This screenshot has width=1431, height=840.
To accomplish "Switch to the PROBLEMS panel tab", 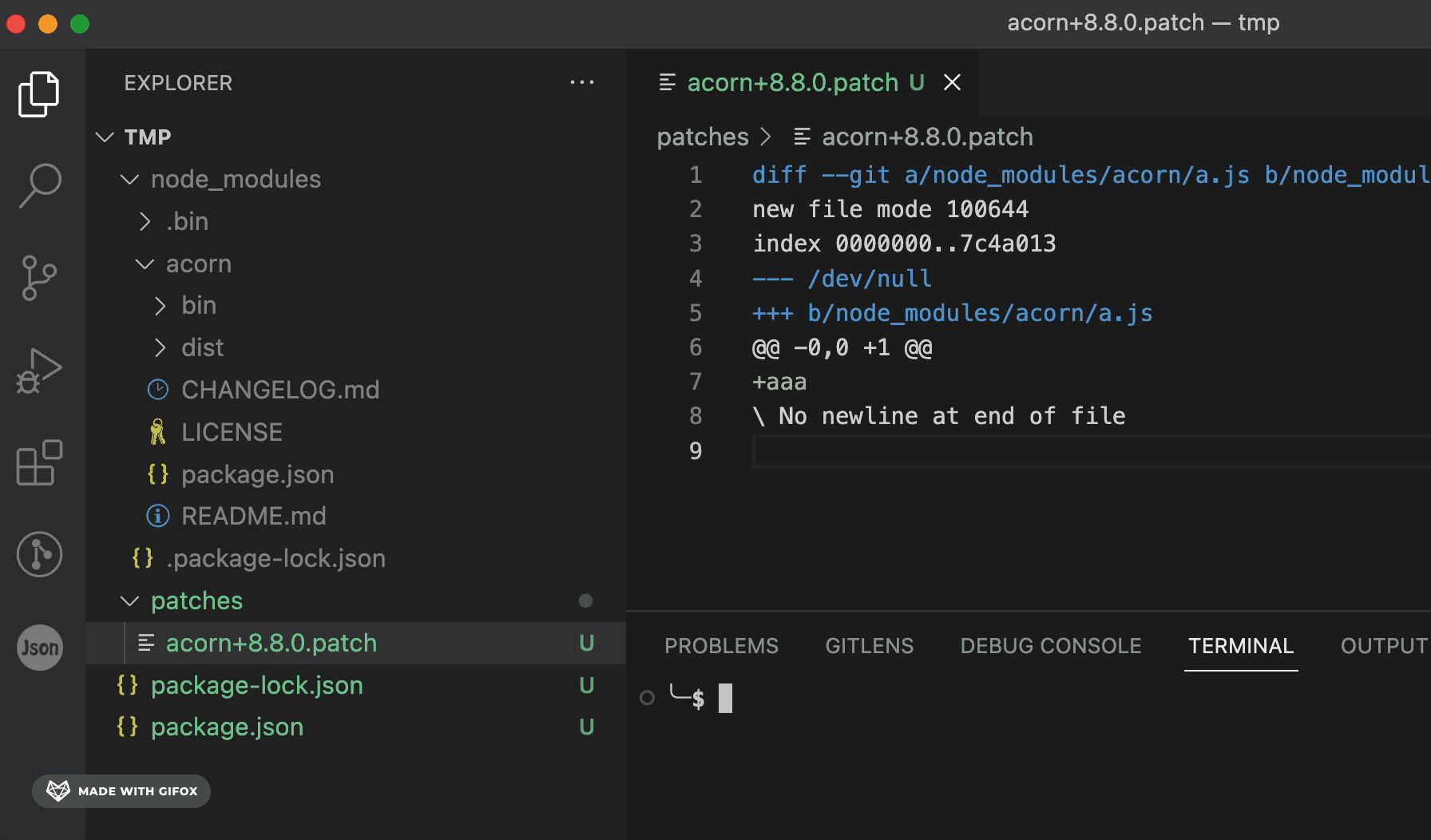I will [721, 646].
